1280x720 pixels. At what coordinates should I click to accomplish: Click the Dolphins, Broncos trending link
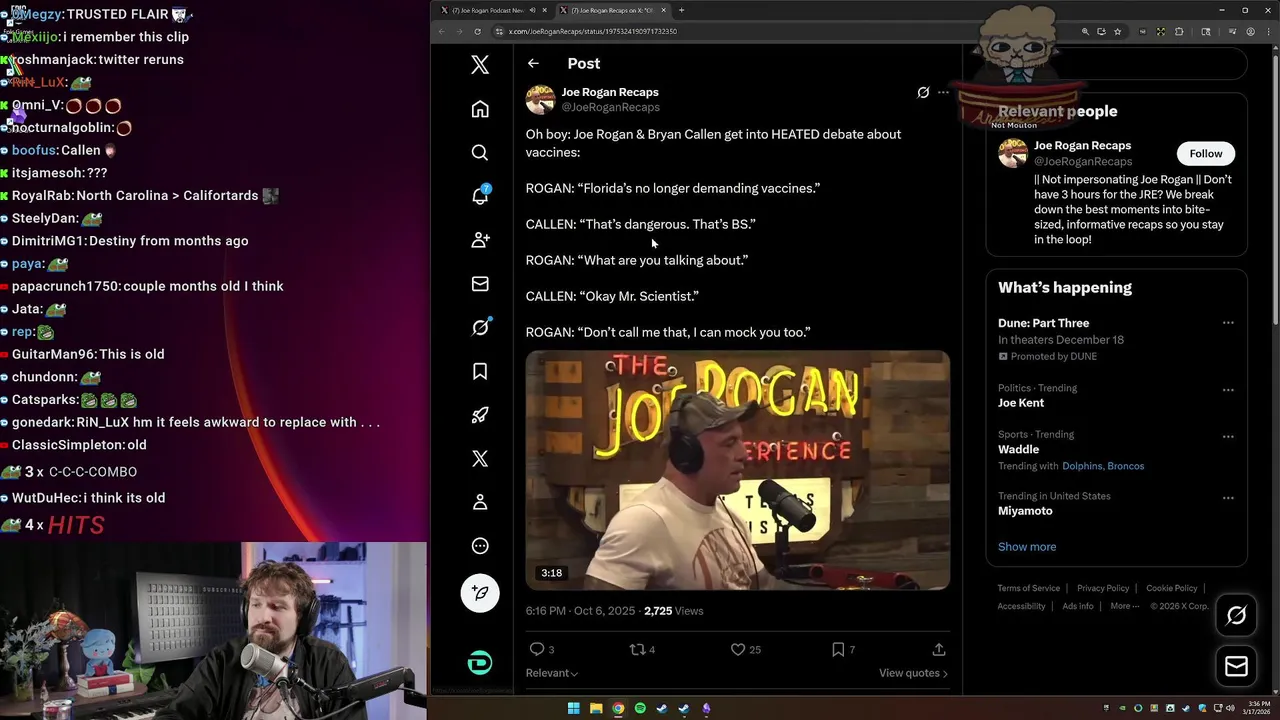click(x=1103, y=466)
